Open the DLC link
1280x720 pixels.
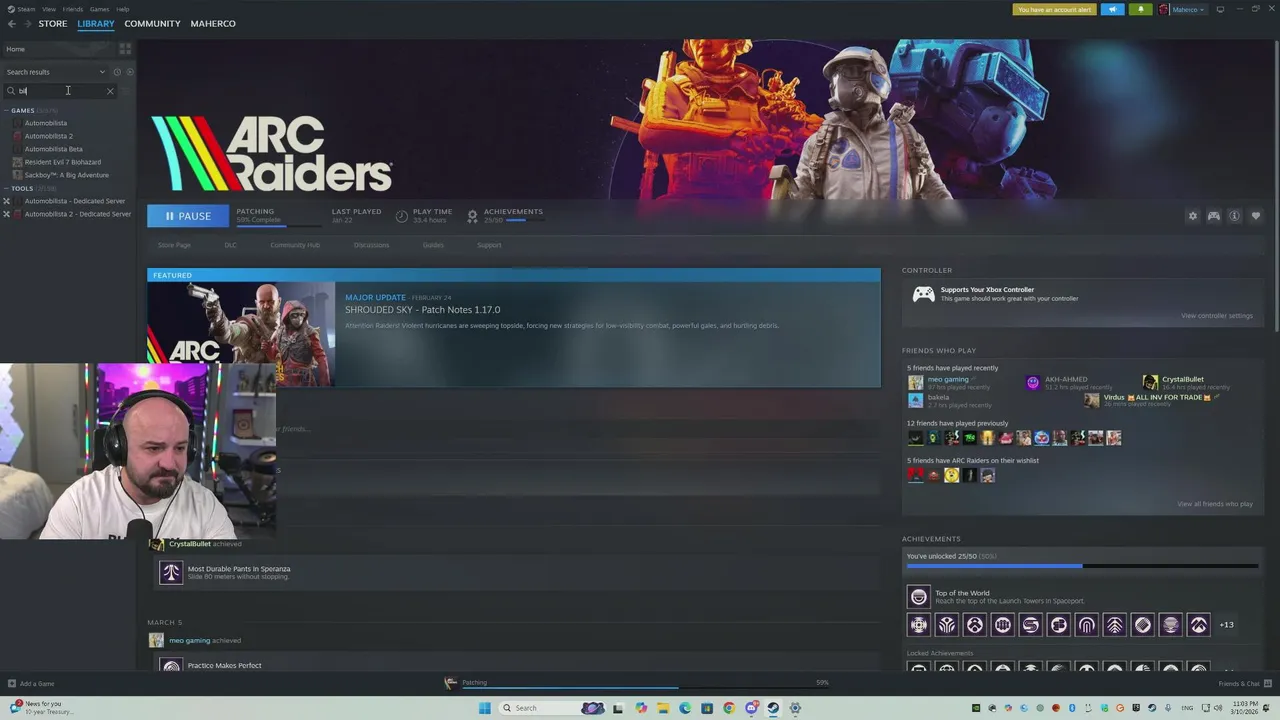[230, 245]
